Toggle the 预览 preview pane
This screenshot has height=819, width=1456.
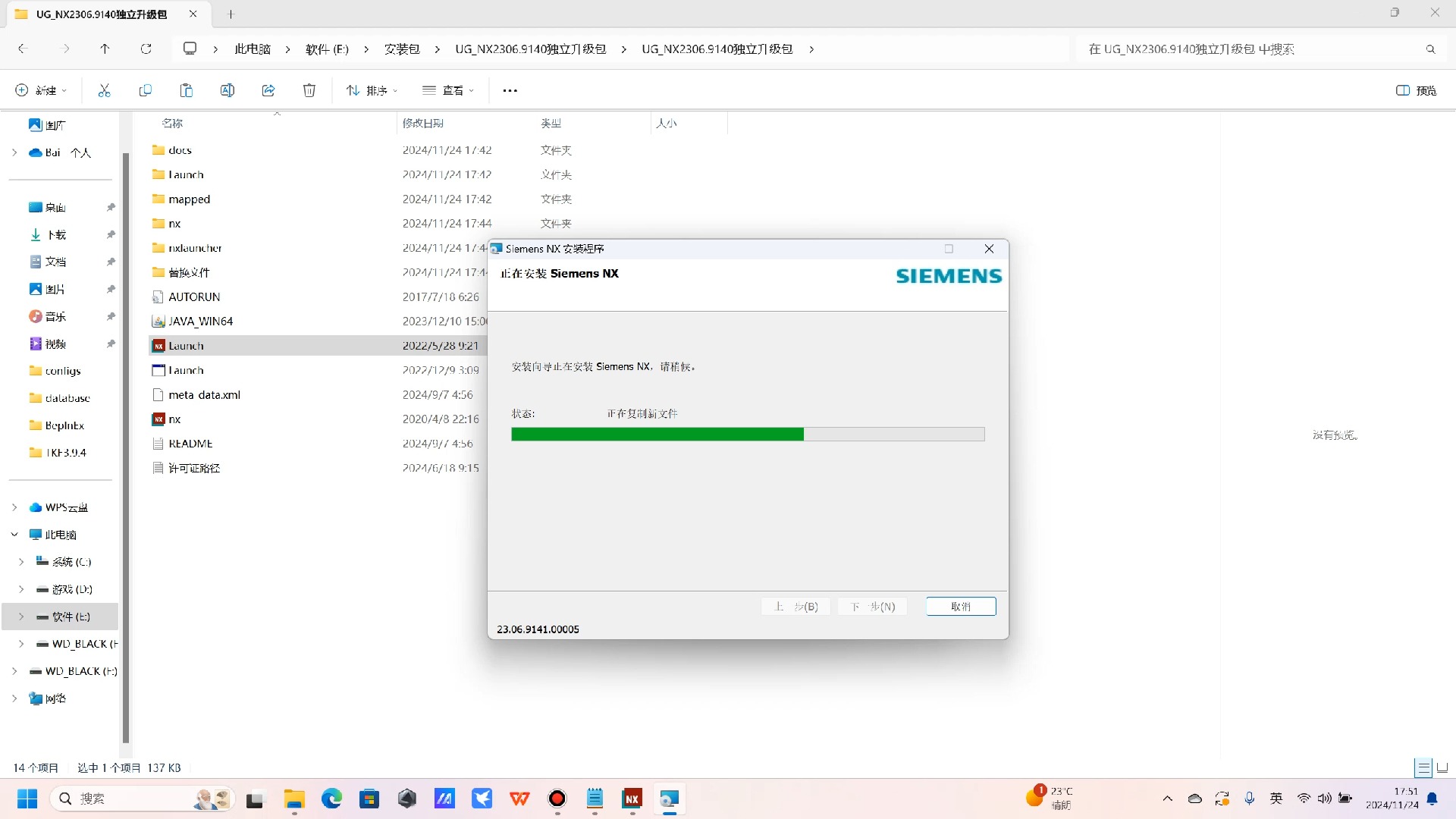coord(1415,89)
